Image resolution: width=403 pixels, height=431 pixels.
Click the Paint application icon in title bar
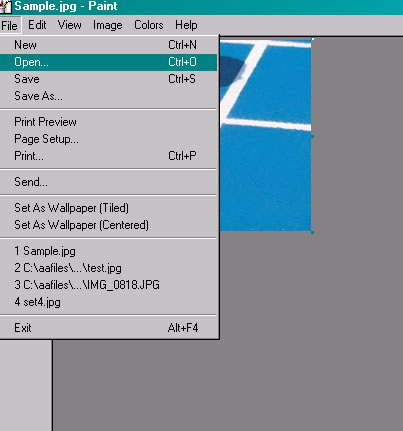point(6,7)
